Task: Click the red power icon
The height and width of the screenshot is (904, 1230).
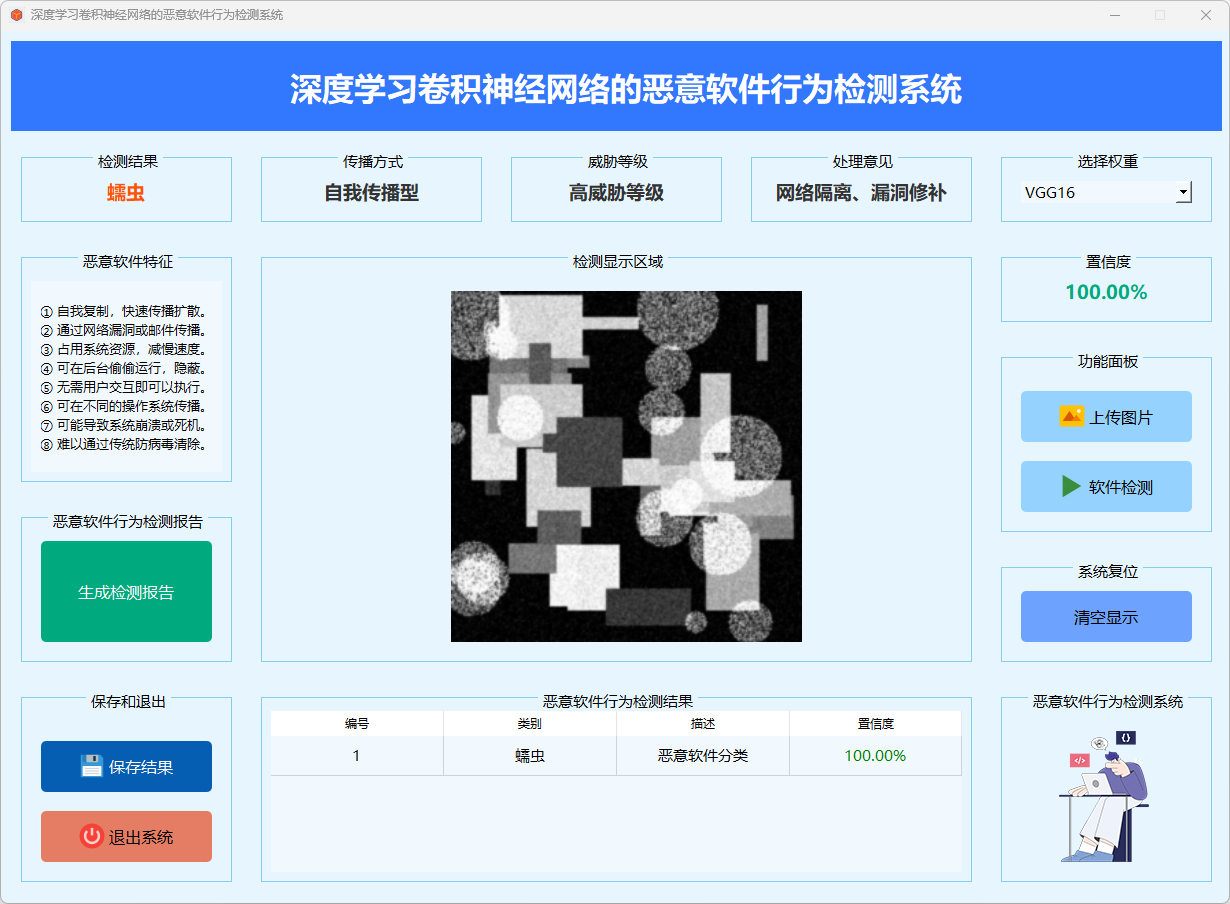Action: 91,836
